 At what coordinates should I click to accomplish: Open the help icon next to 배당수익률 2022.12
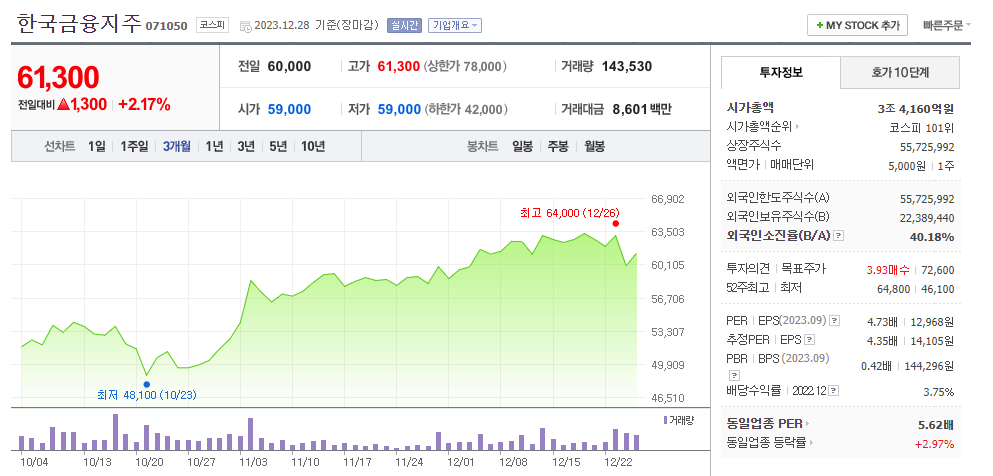point(834,391)
